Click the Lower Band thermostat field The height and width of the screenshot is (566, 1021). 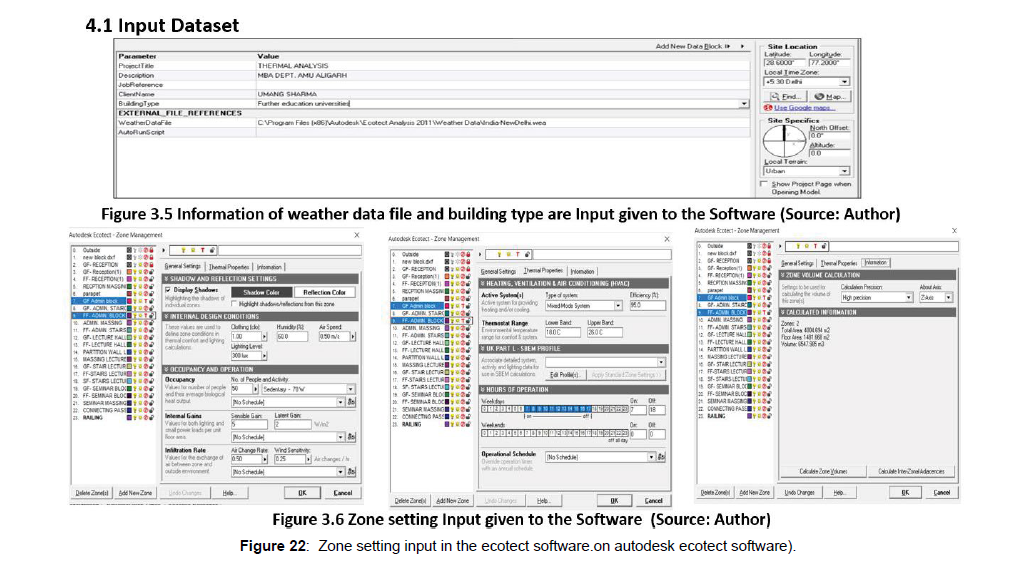tap(562, 332)
